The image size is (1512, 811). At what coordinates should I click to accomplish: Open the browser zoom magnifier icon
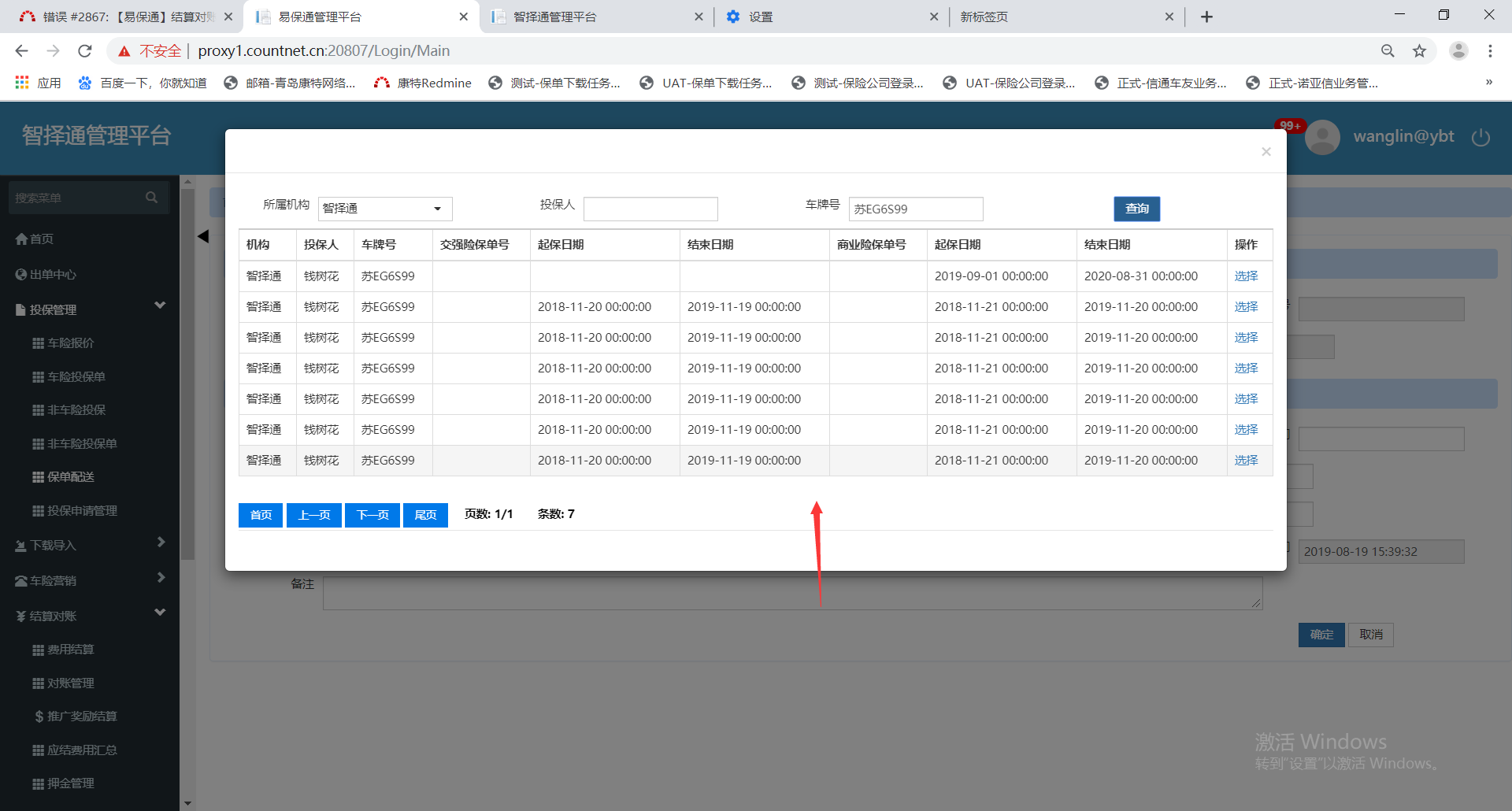pyautogui.click(x=1388, y=51)
